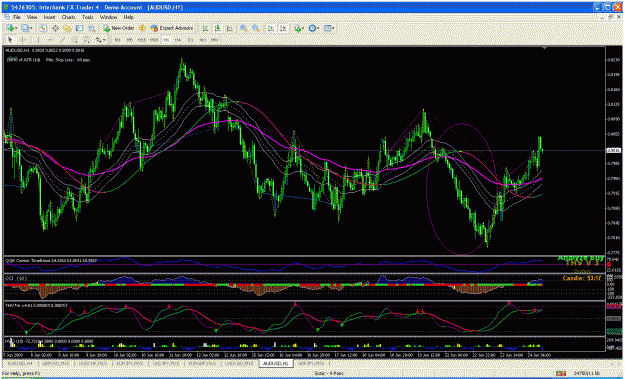Choose the trendline drawing tool
This screenshot has width=625, height=379.
pos(63,40)
